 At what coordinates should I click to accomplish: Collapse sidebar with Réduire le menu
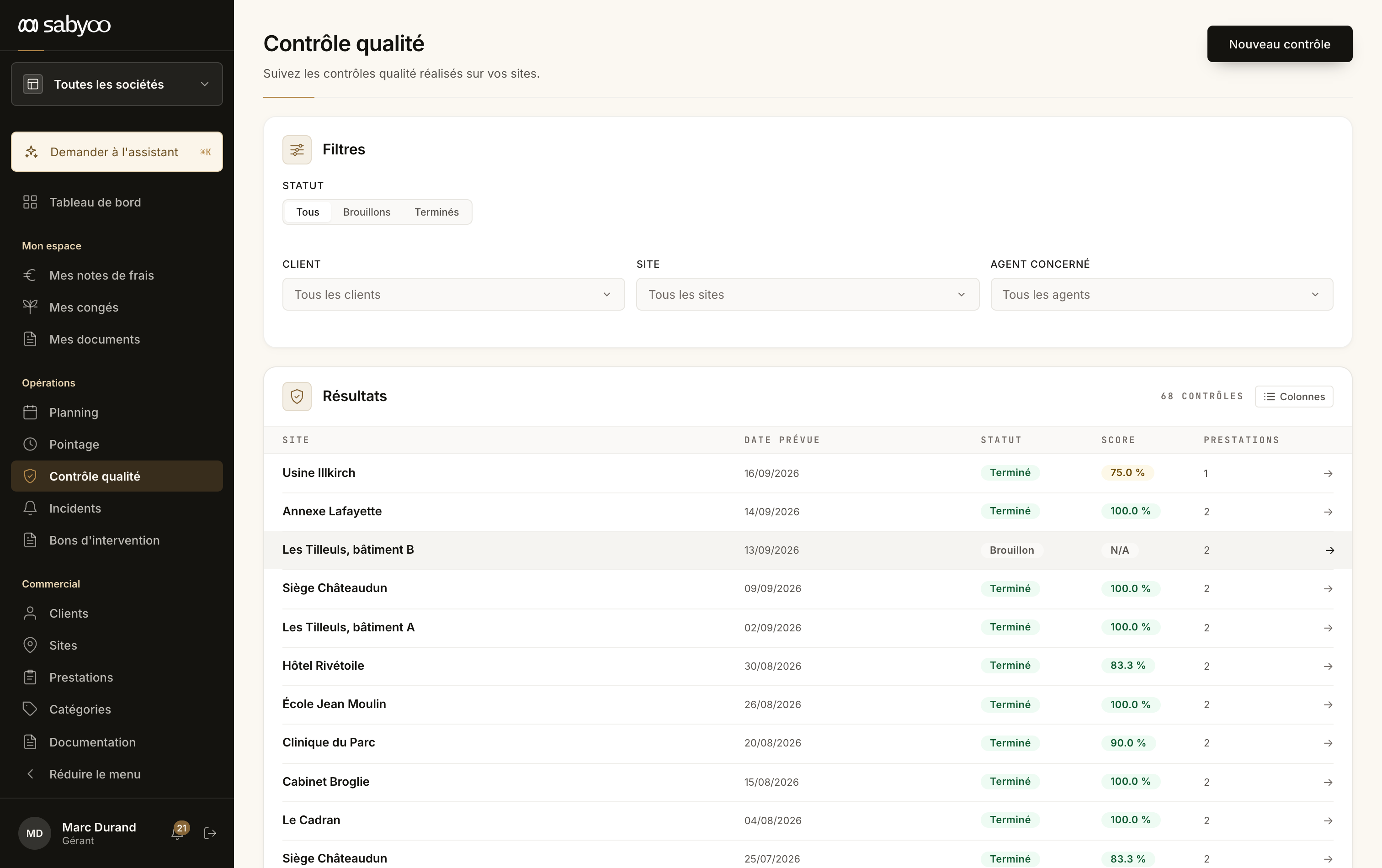[x=117, y=773]
